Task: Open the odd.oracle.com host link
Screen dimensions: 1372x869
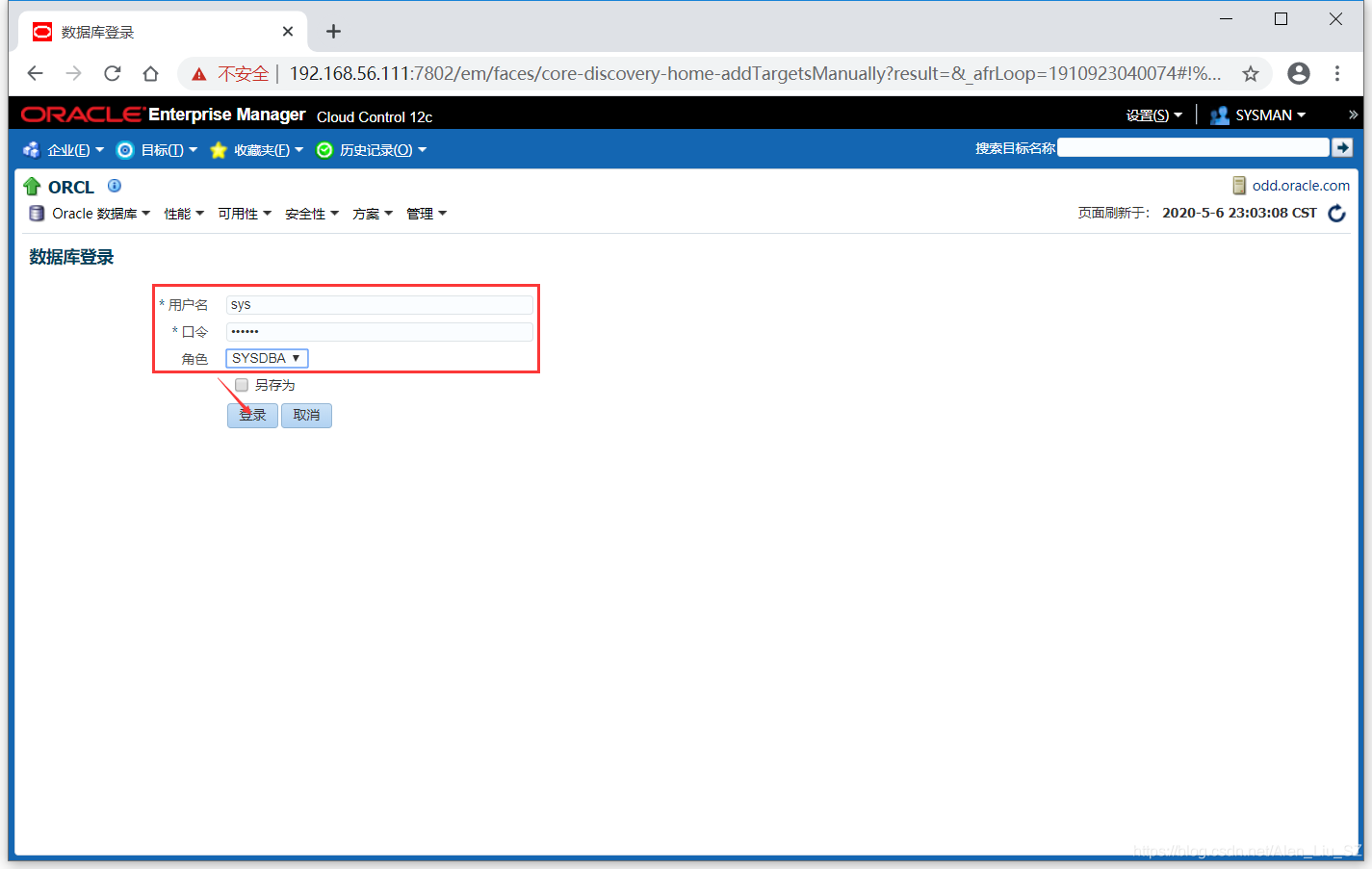Action: [x=1301, y=186]
